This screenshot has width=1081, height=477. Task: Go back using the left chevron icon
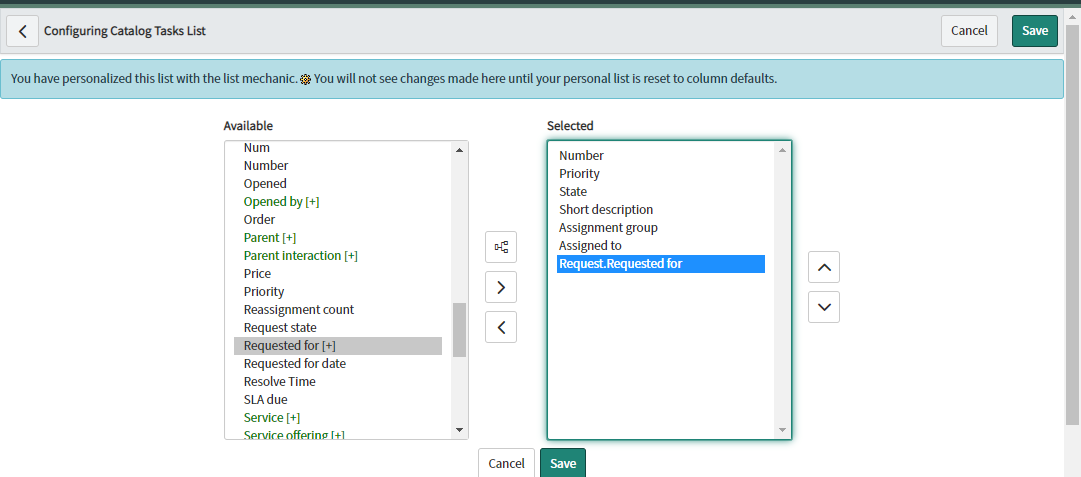(x=23, y=31)
